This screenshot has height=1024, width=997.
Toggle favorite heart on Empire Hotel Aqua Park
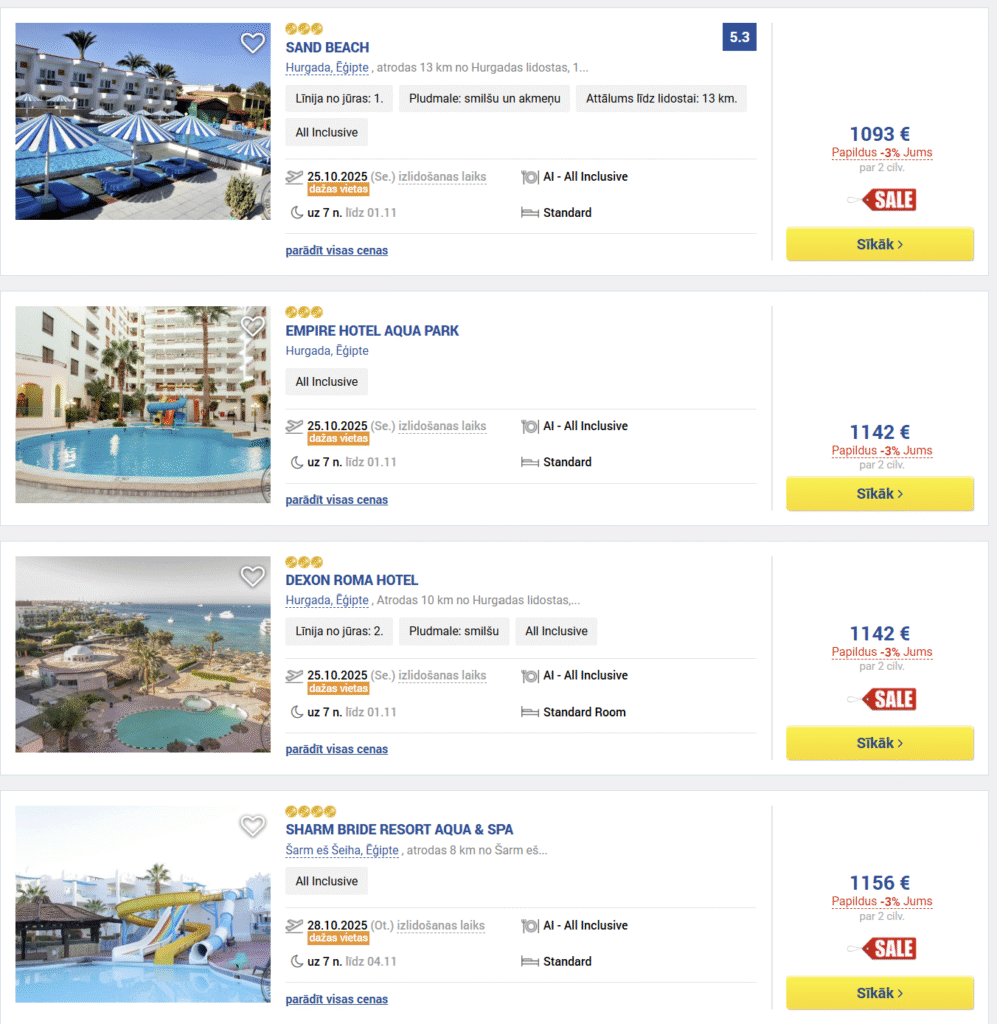pos(253,327)
